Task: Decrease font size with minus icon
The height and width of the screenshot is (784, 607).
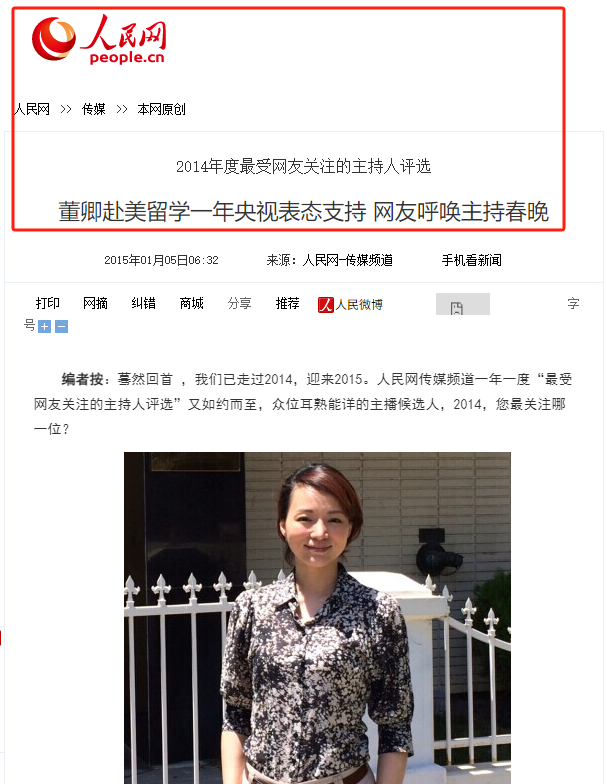Action: coord(62,326)
